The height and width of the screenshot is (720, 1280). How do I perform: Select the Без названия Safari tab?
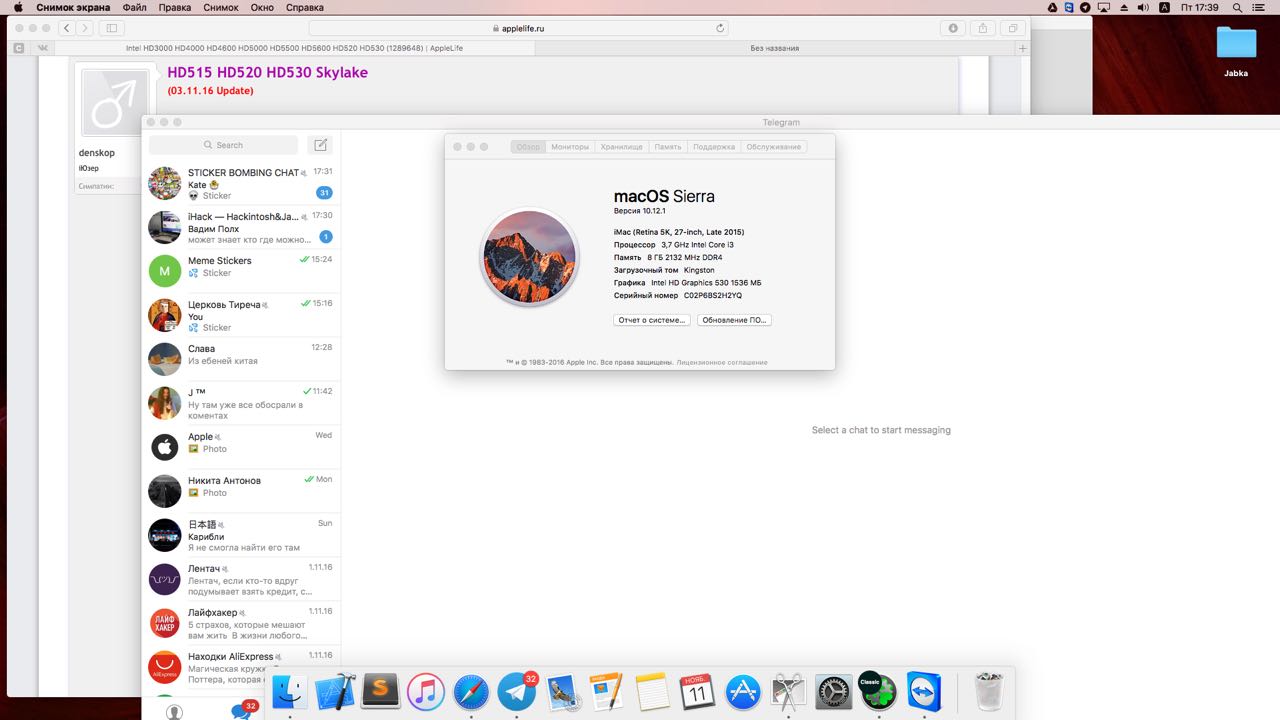pyautogui.click(x=775, y=48)
